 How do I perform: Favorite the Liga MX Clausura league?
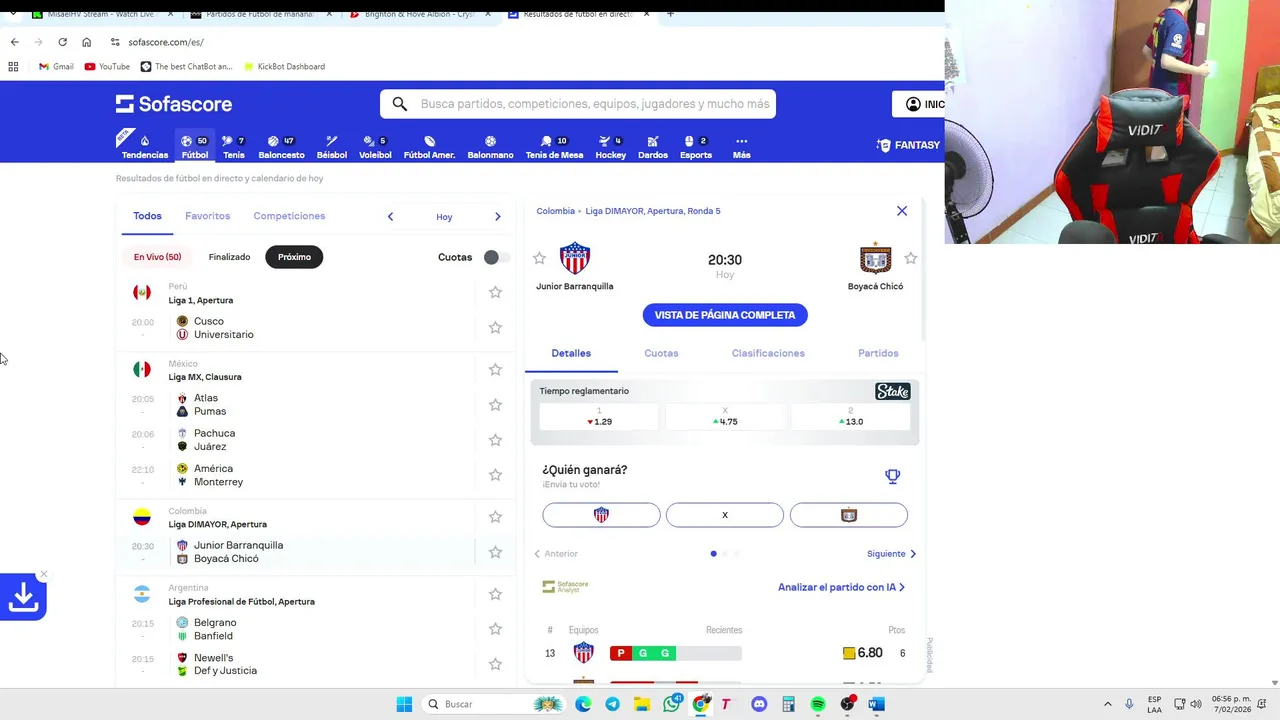pyautogui.click(x=495, y=369)
